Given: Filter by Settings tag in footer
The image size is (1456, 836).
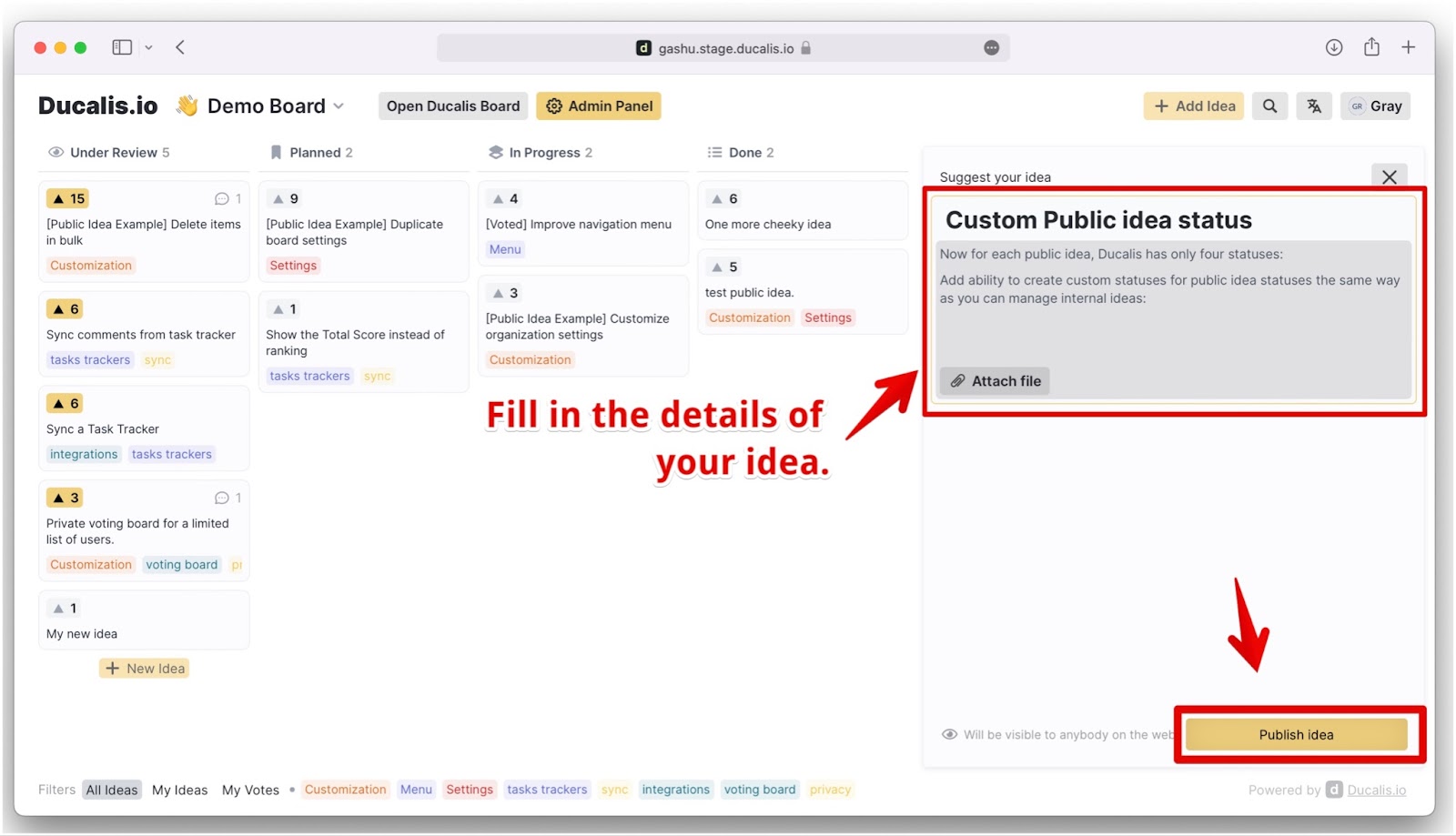Looking at the screenshot, I should coord(470,790).
